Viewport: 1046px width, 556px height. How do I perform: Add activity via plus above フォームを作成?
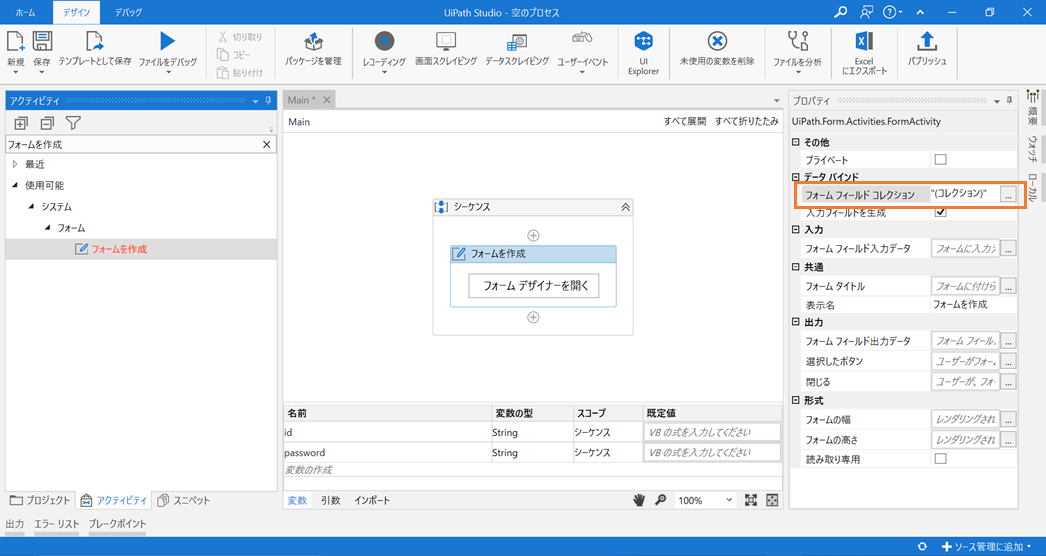[x=533, y=235]
